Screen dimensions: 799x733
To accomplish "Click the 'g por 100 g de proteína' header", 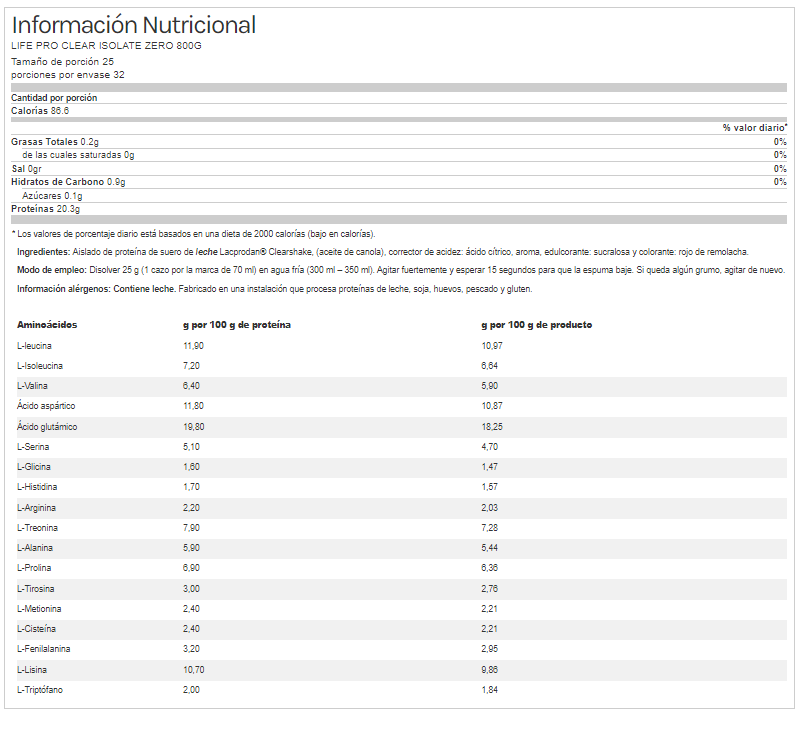I will (x=237, y=325).
